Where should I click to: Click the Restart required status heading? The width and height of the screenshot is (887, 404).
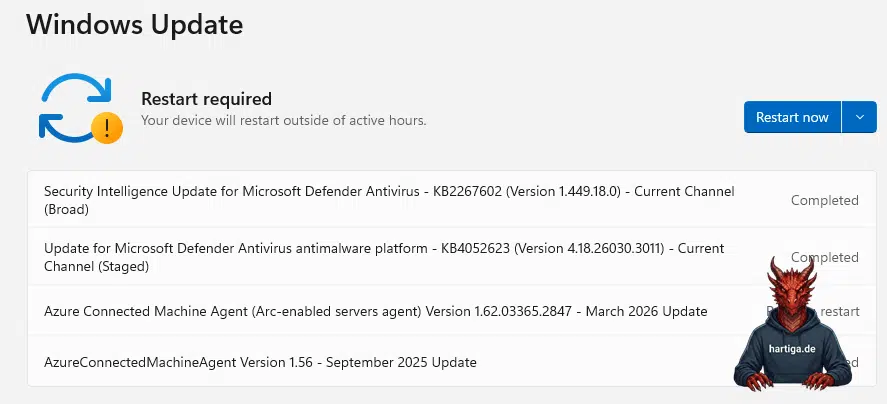[x=206, y=99]
